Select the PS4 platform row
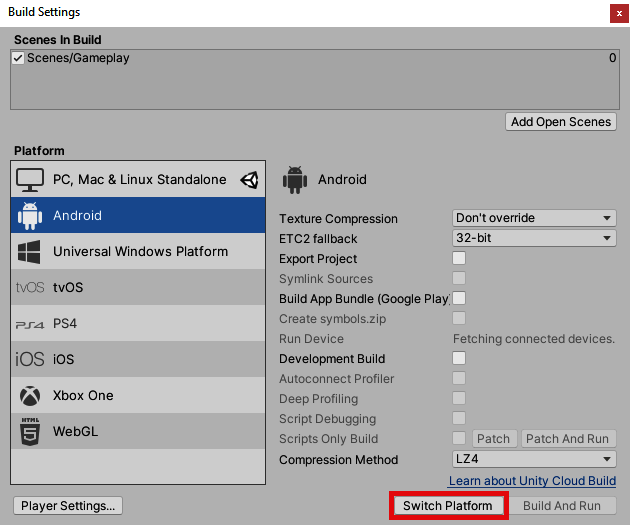Screen dimensions: 630x525 click(138, 323)
